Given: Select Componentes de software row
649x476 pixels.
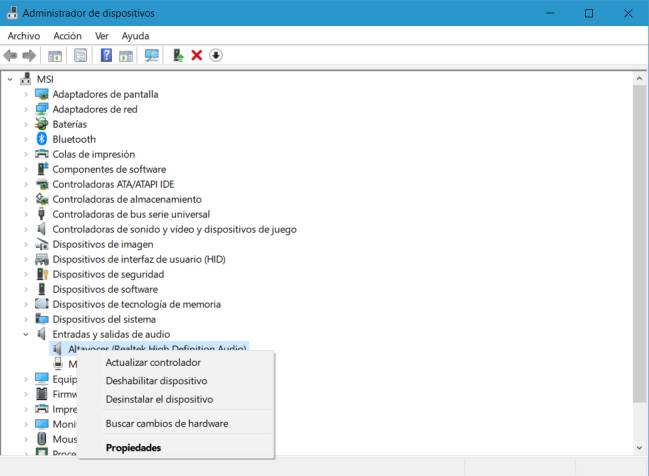Looking at the screenshot, I should pyautogui.click(x=109, y=169).
